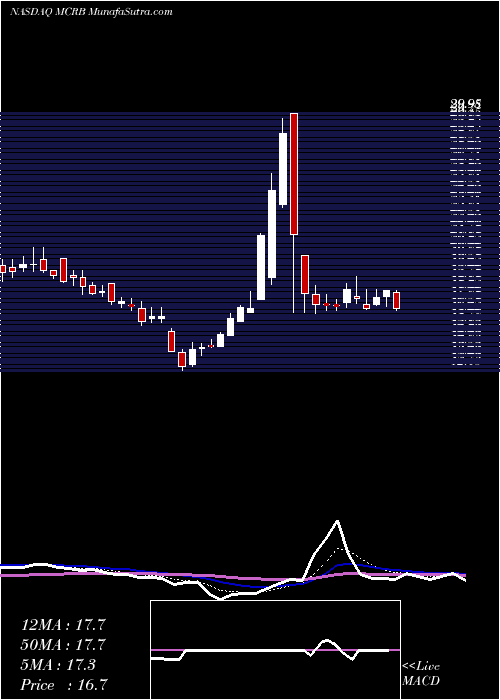
Task: Click the 5MA : 17.3 value
Action: (58, 665)
